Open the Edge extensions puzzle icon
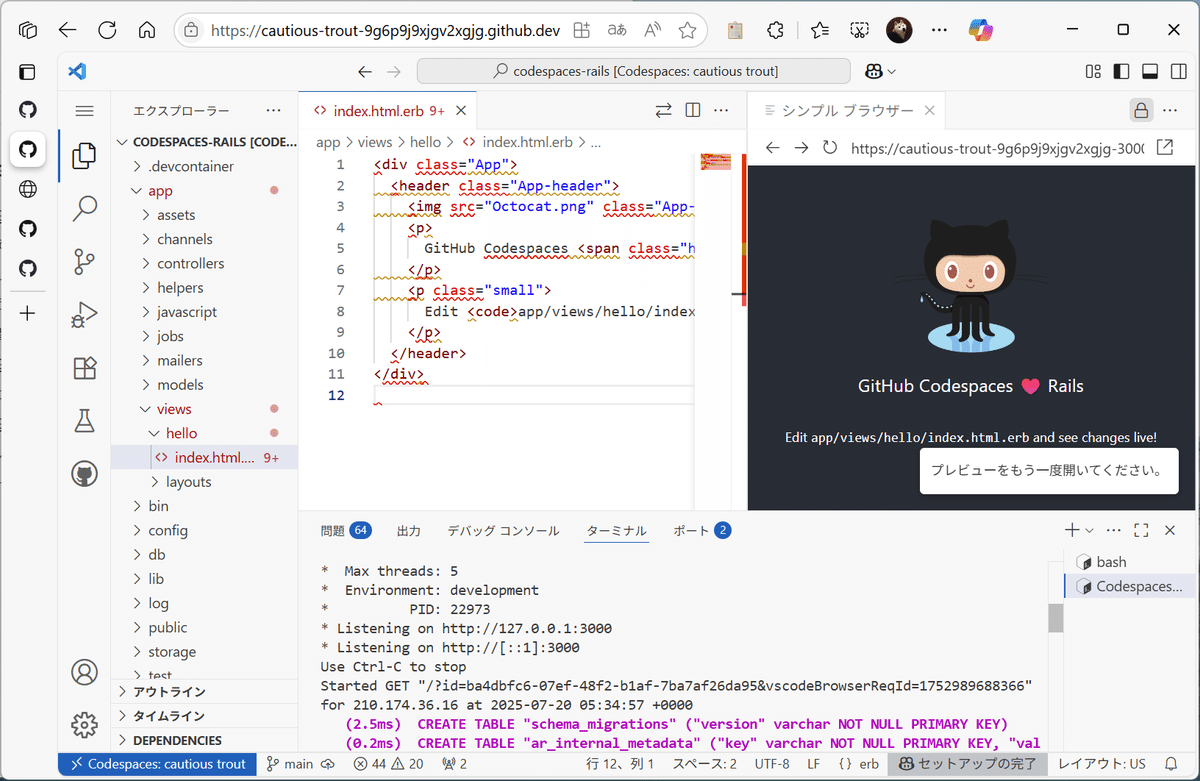The height and width of the screenshot is (781, 1200). (774, 30)
